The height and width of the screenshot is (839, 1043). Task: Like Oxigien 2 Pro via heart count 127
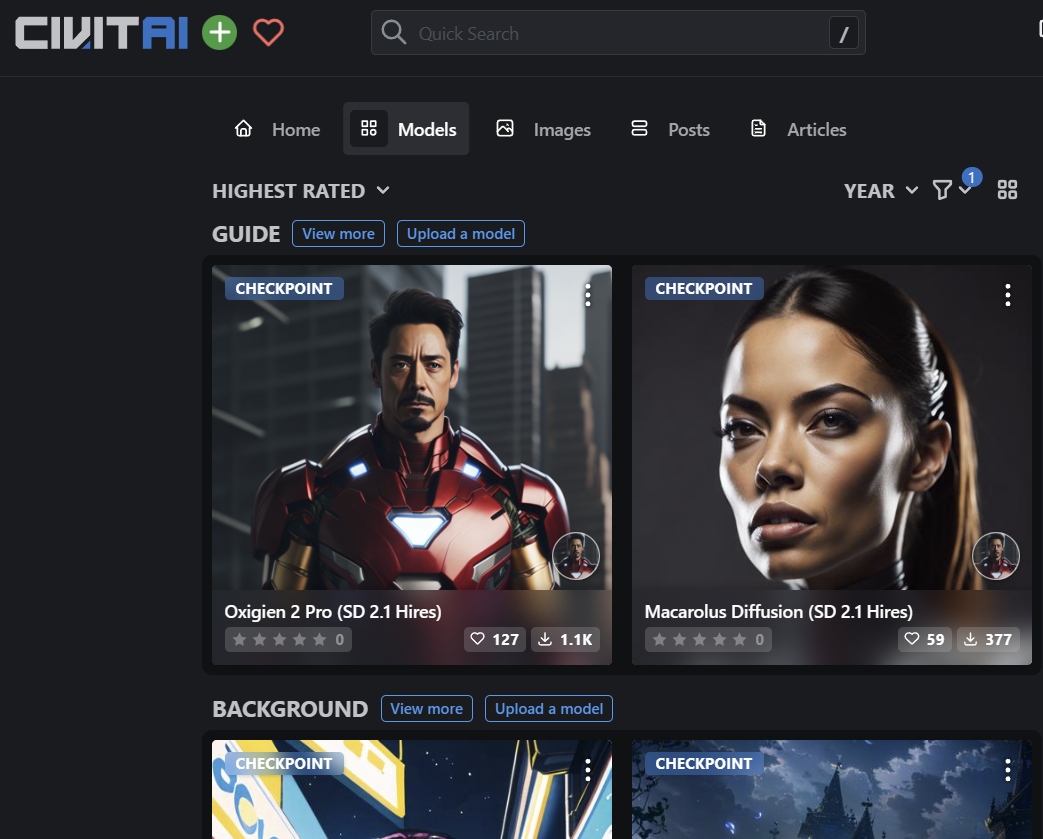494,639
